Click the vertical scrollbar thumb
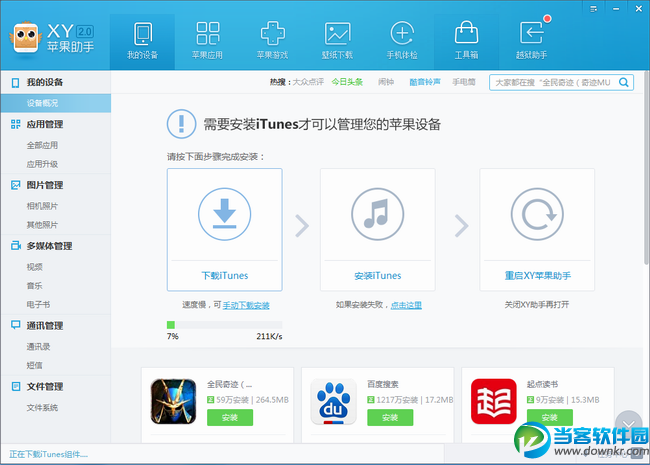The width and height of the screenshot is (650, 465). click(x=646, y=167)
